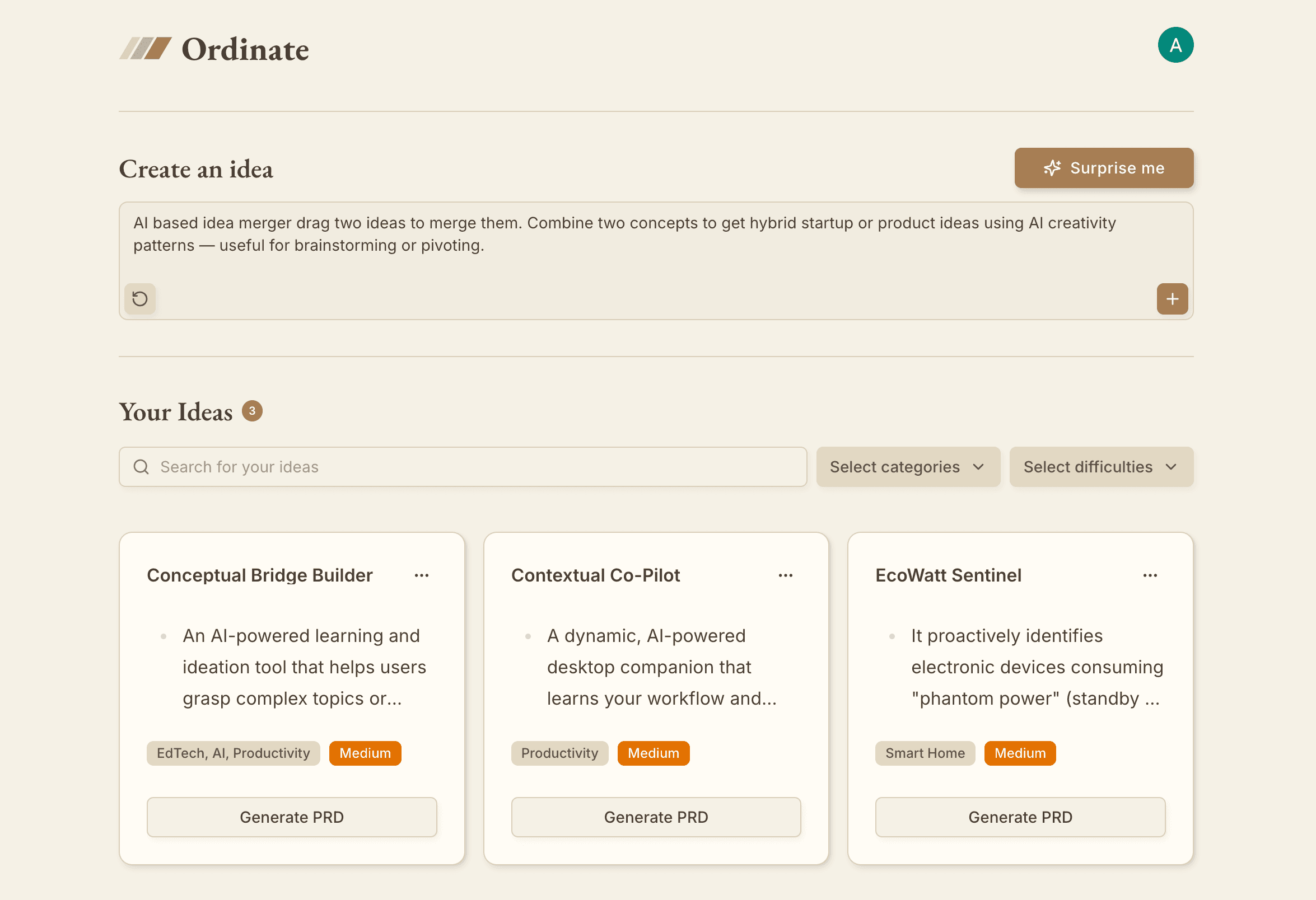The image size is (1316, 900).
Task: Click the Surprise me button
Action: 1104,167
